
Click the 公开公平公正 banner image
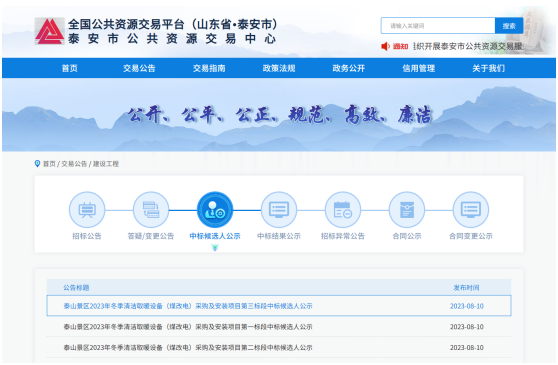pos(279,115)
